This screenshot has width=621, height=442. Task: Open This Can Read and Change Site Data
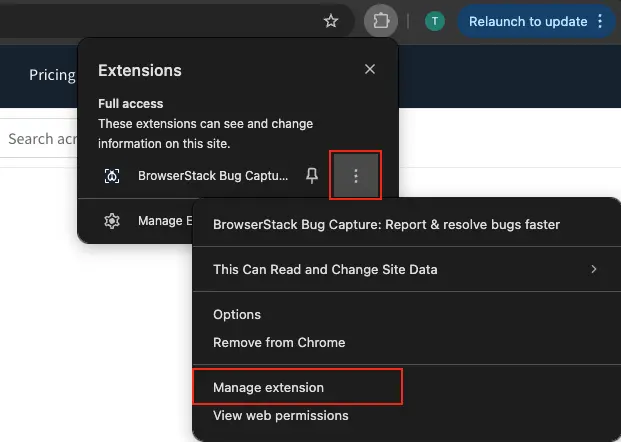[x=325, y=269]
